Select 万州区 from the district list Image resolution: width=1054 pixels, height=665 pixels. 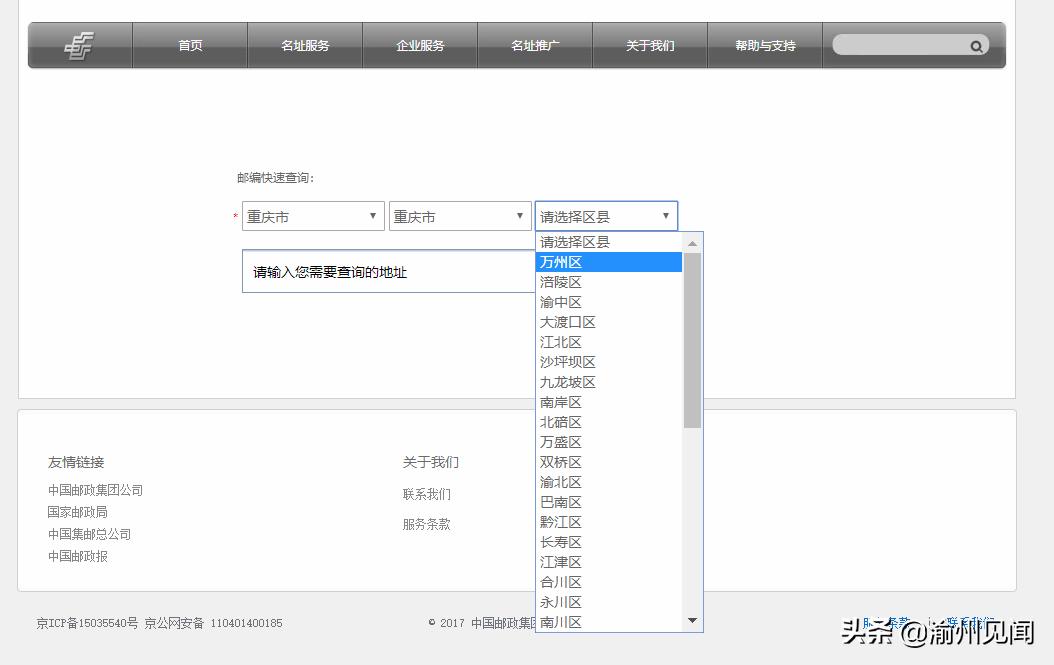[560, 261]
